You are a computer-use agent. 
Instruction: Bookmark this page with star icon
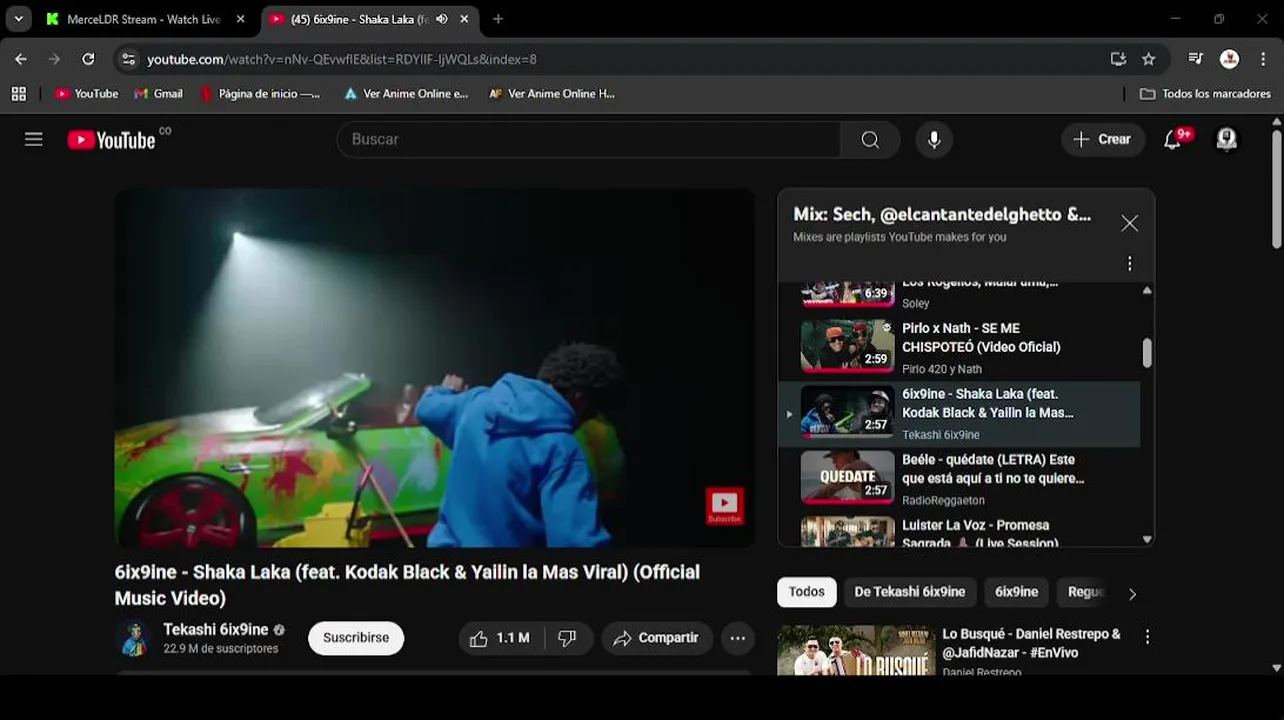click(1149, 59)
